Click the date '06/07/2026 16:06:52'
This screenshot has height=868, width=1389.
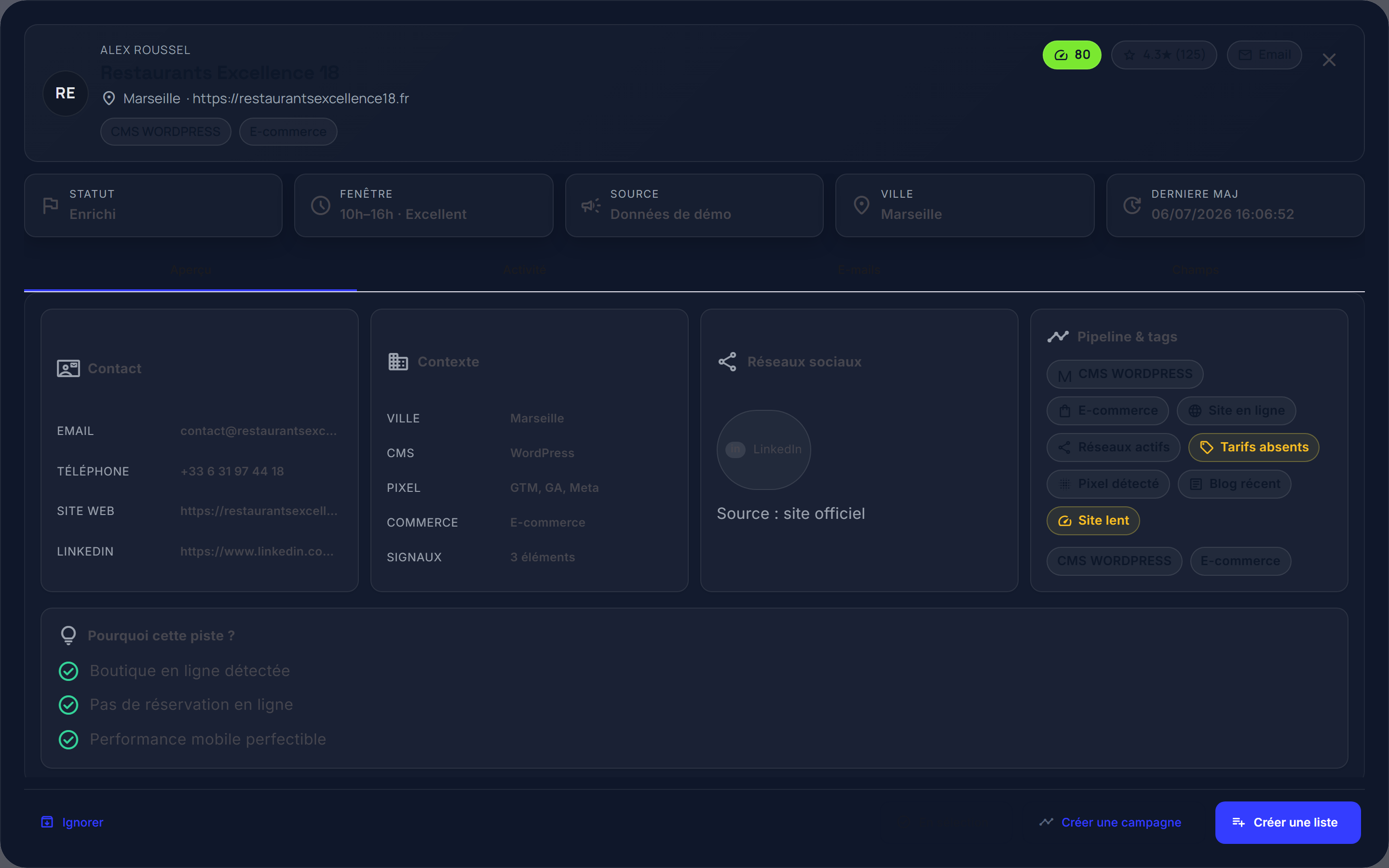pos(1223,214)
